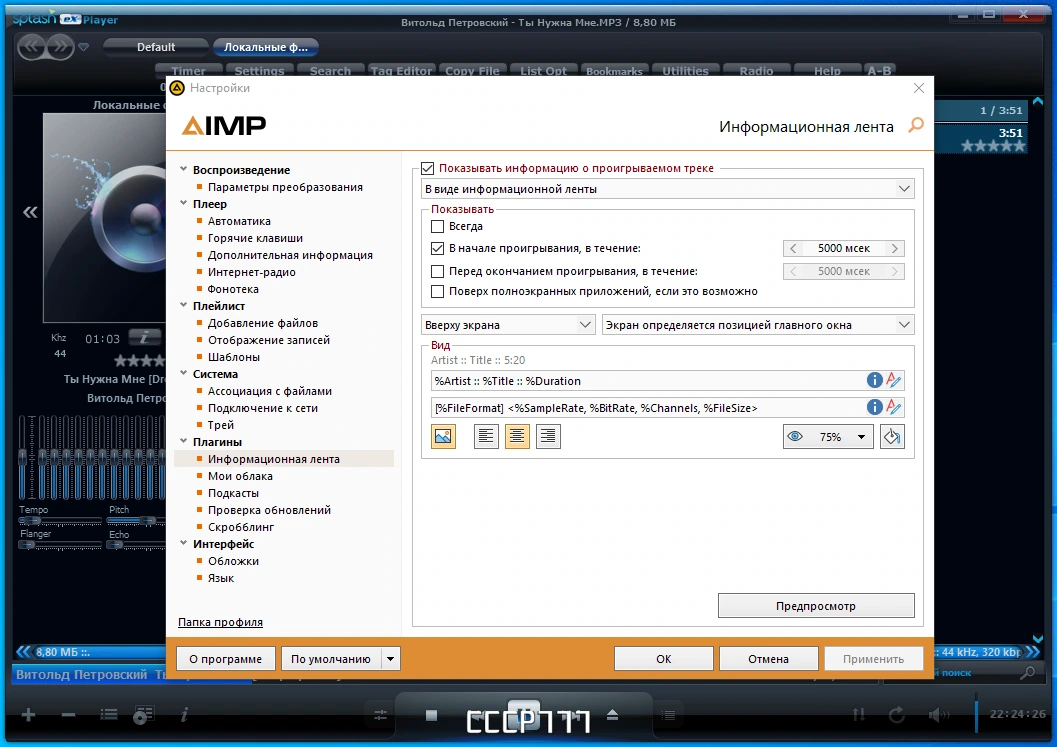1057x747 pixels.
Task: Collapse the 'Система' tree section
Action: (183, 373)
